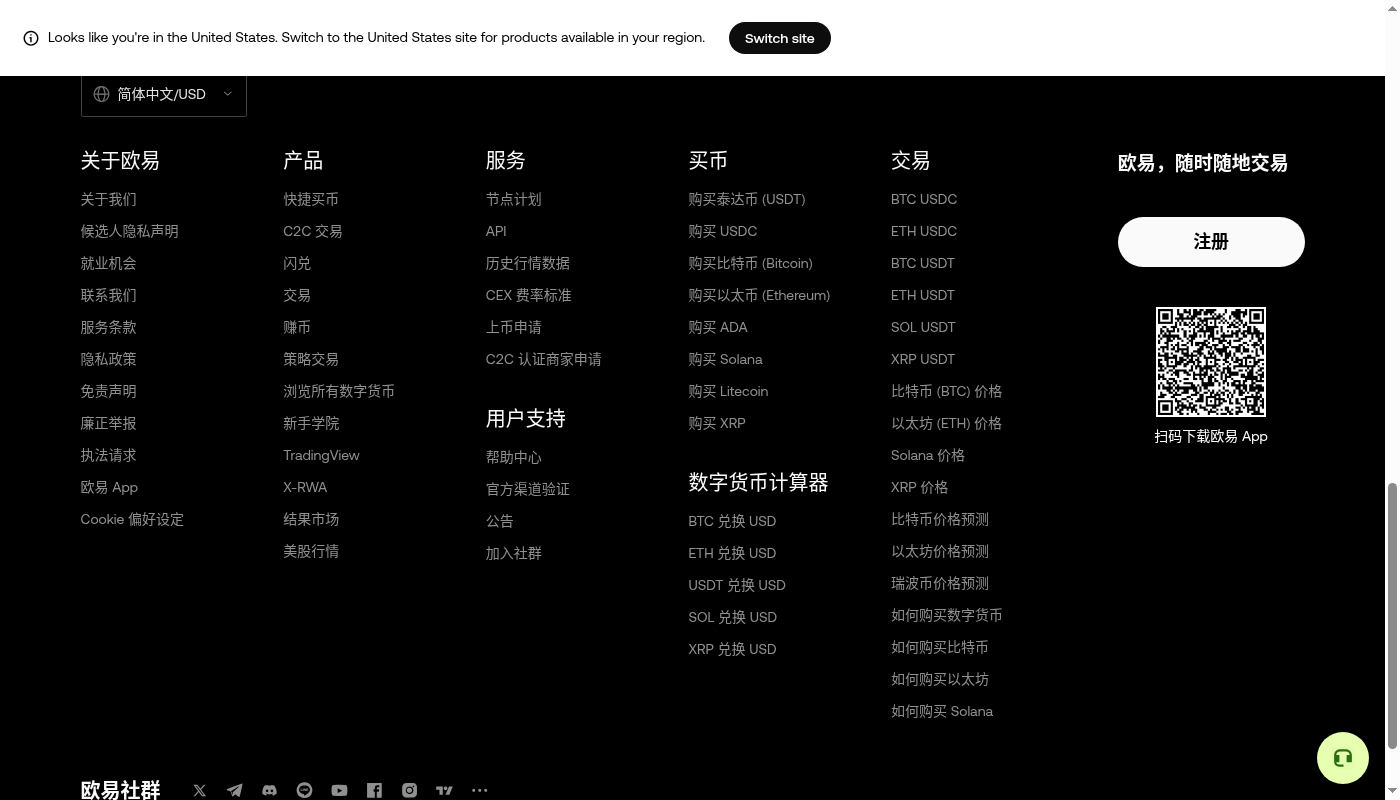Click the page vertical scrollbar thumb
This screenshot has height=800, width=1400.
click(x=1392, y=615)
